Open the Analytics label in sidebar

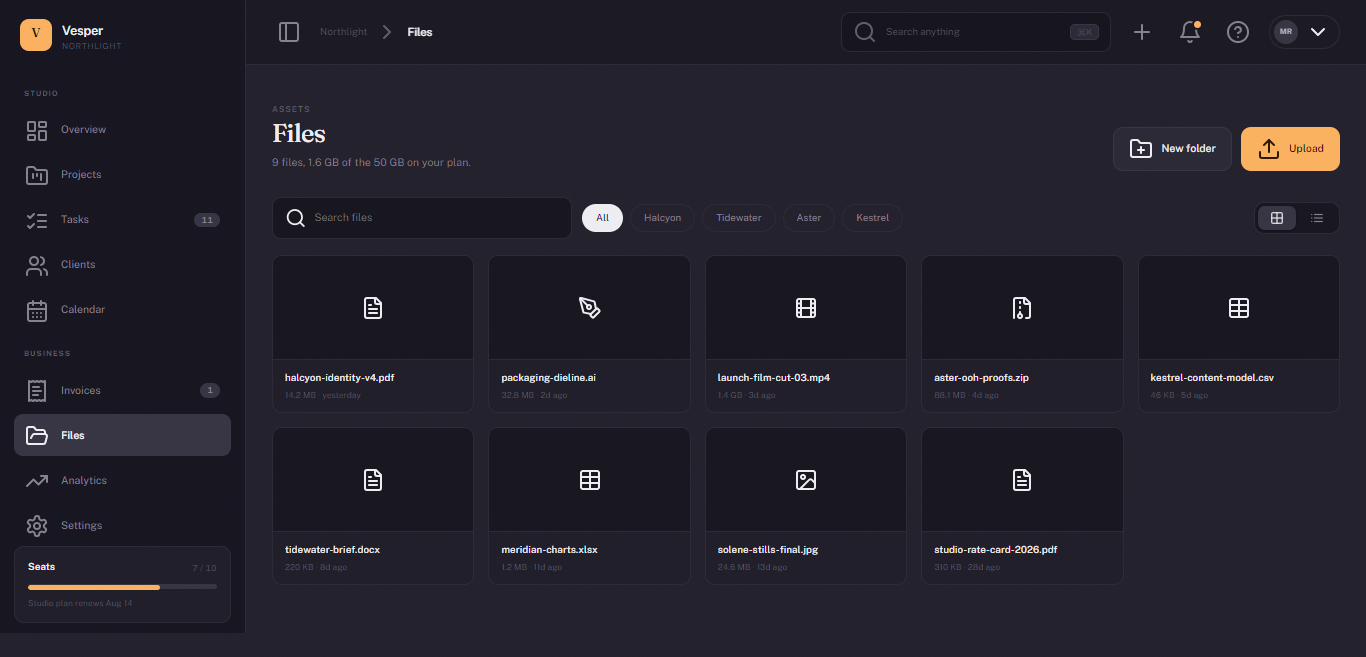click(x=84, y=481)
